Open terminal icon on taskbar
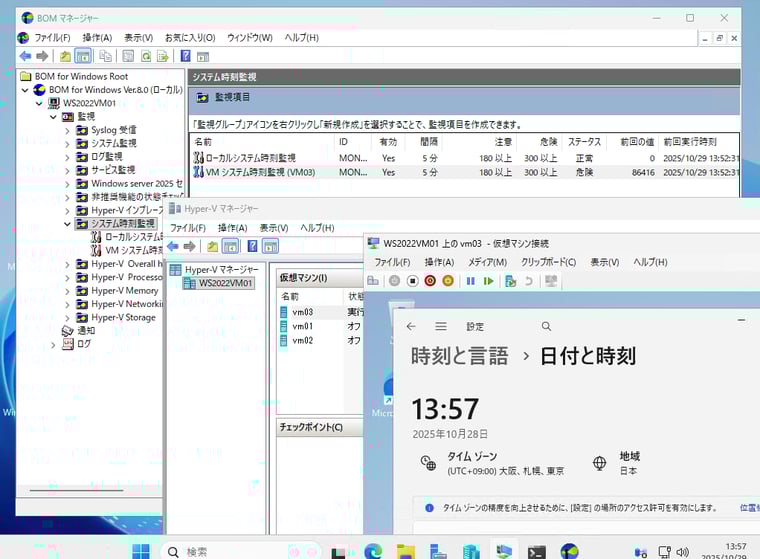 pos(537,551)
